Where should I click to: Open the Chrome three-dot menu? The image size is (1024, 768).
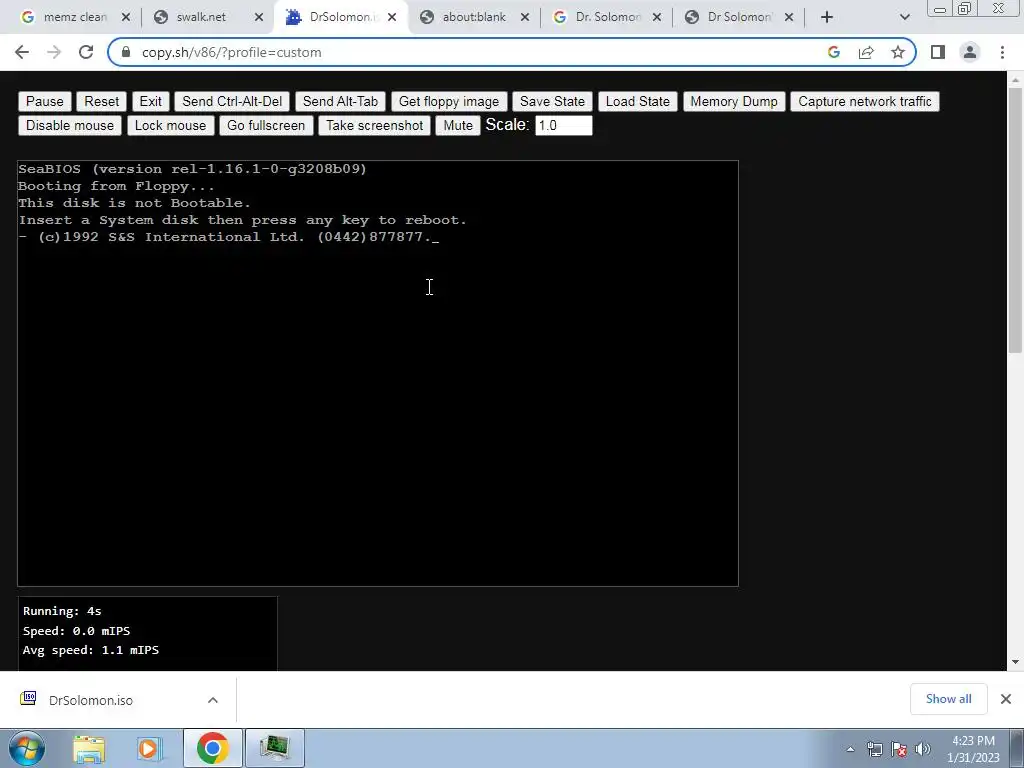pyautogui.click(x=1002, y=52)
